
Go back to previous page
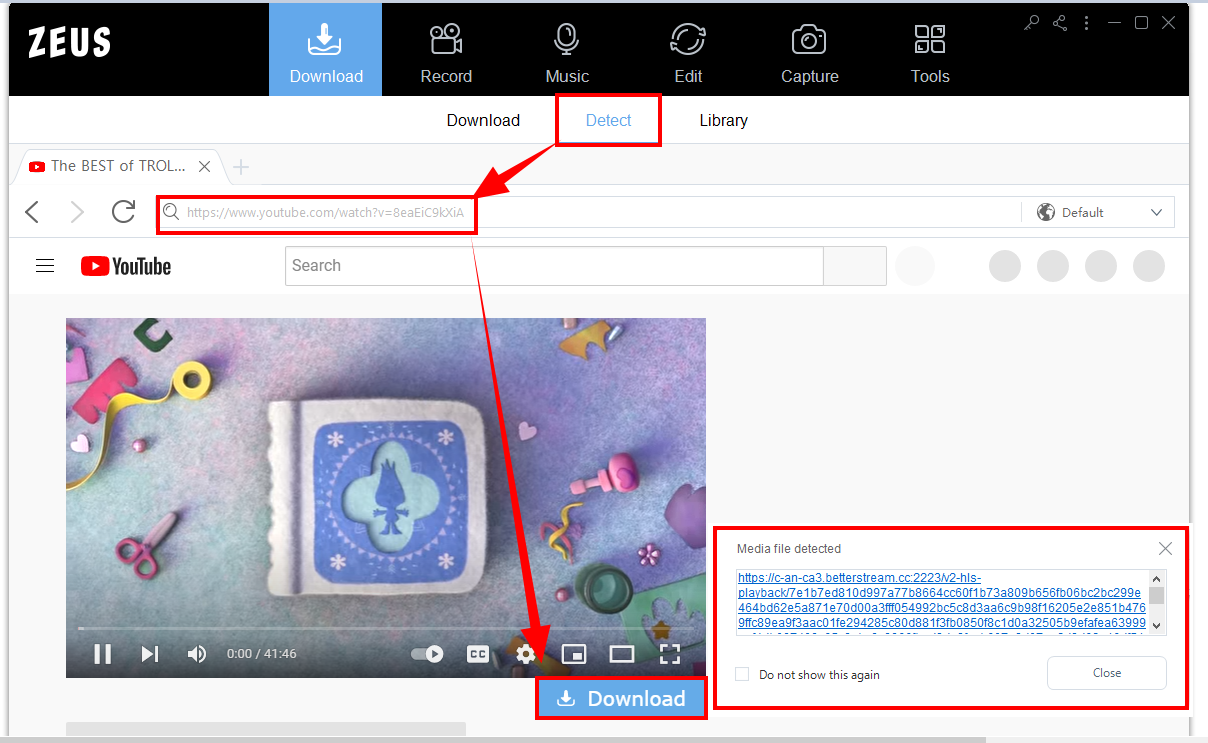pyautogui.click(x=32, y=212)
